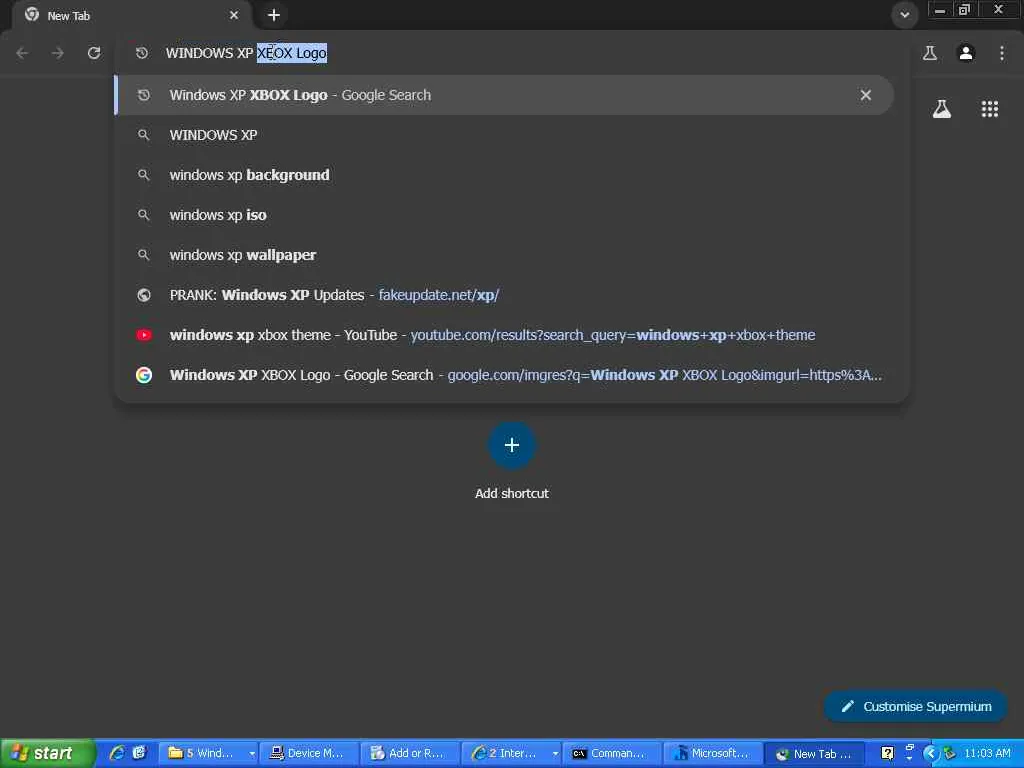
Task: Click search icon beside WINDOWS XP suggestion
Action: pos(144,135)
